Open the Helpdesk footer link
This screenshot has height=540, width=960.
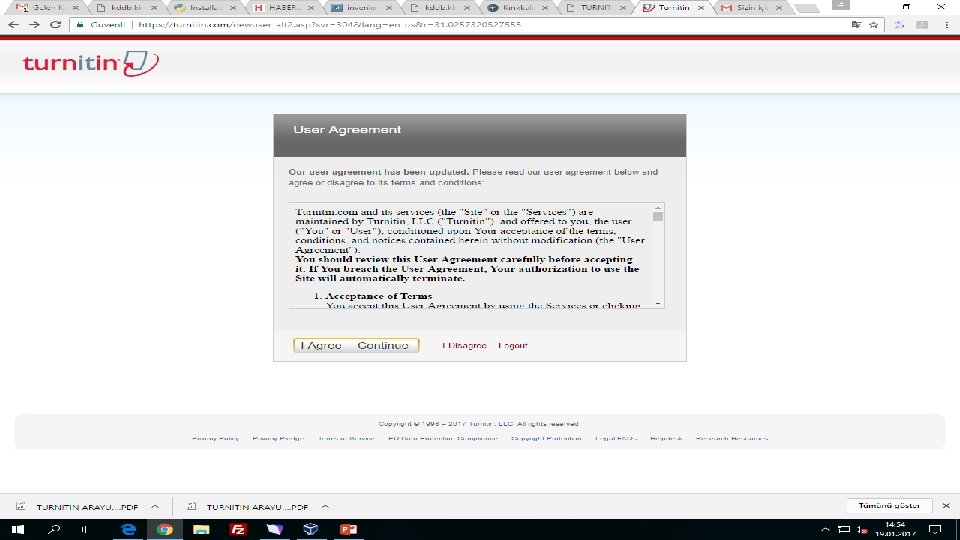coord(666,438)
